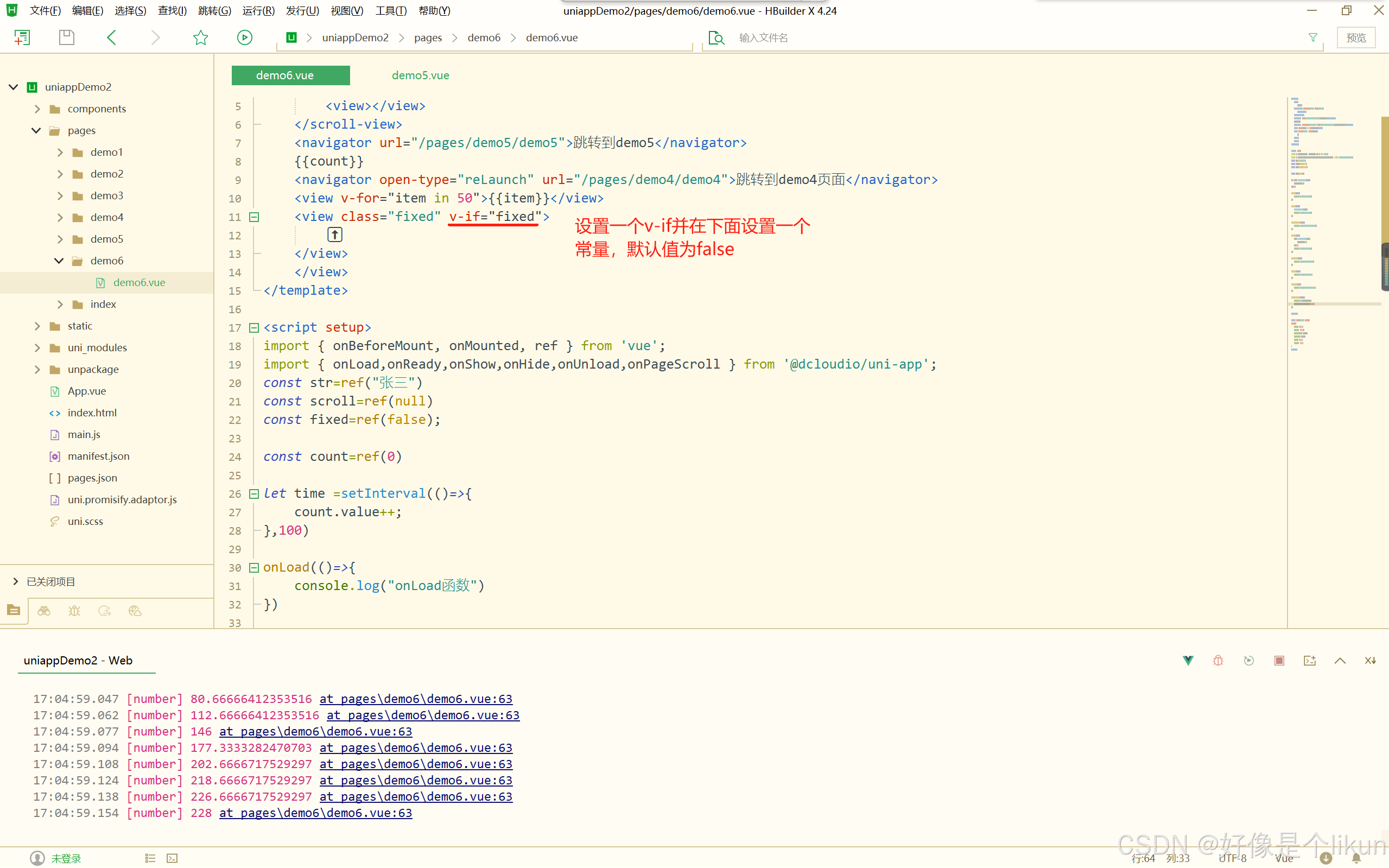The width and height of the screenshot is (1389, 868).
Task: Open first demo6.vue:63 console link
Action: pyautogui.click(x=416, y=699)
